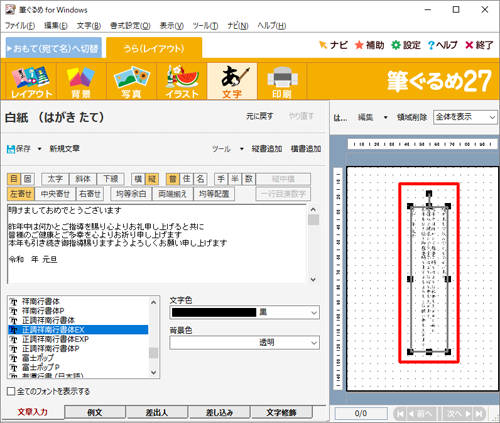Click text area scroll down arrow

coord(313,279)
